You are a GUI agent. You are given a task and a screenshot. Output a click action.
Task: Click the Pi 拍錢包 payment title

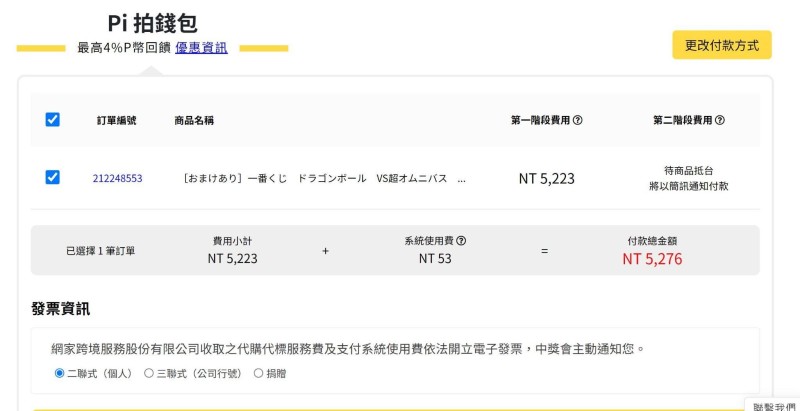click(x=152, y=24)
